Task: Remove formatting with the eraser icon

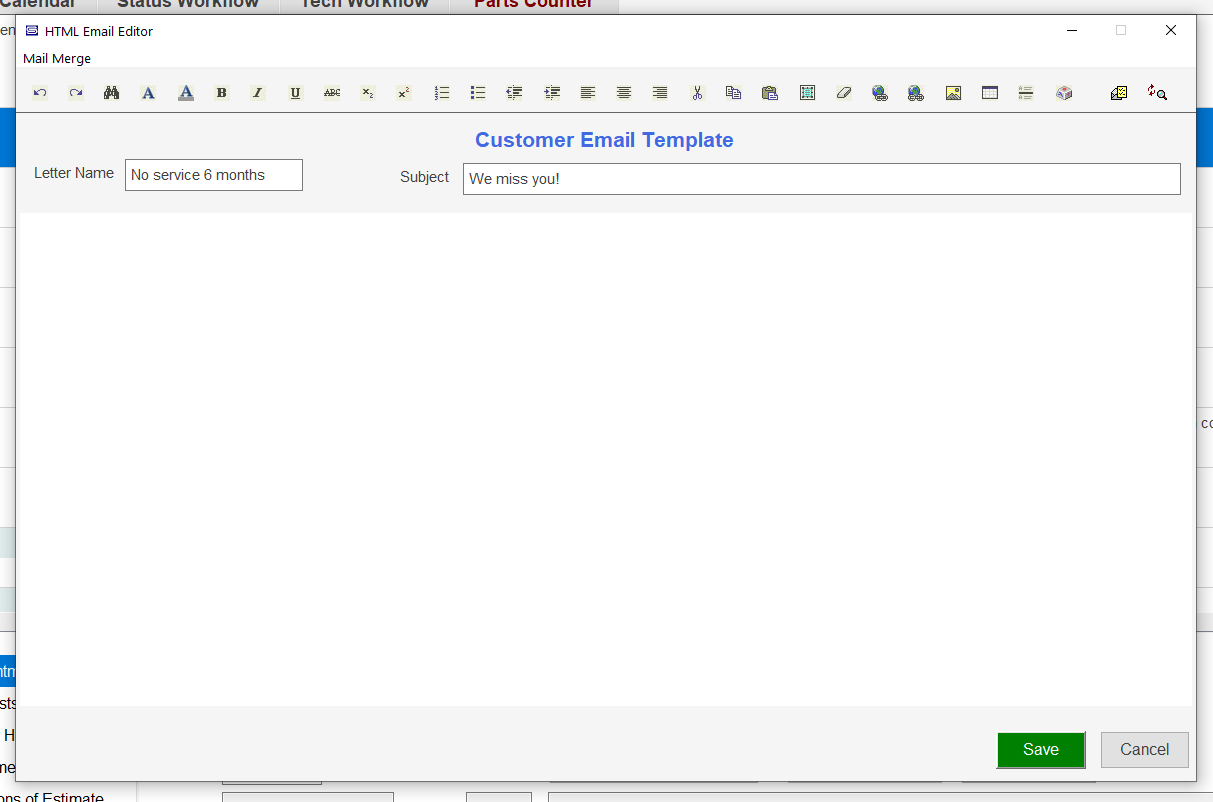Action: [844, 93]
